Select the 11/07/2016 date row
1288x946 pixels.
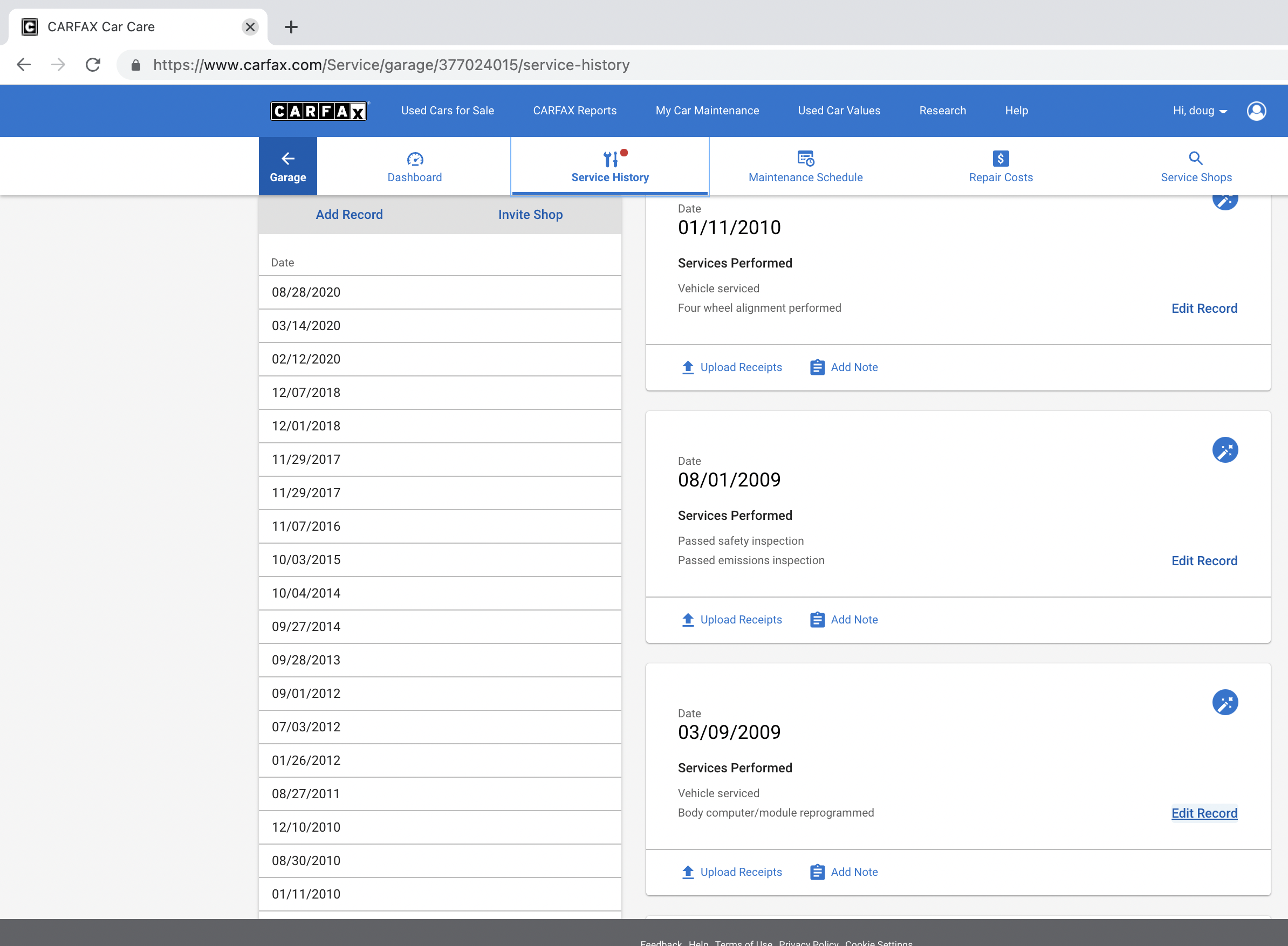[440, 526]
